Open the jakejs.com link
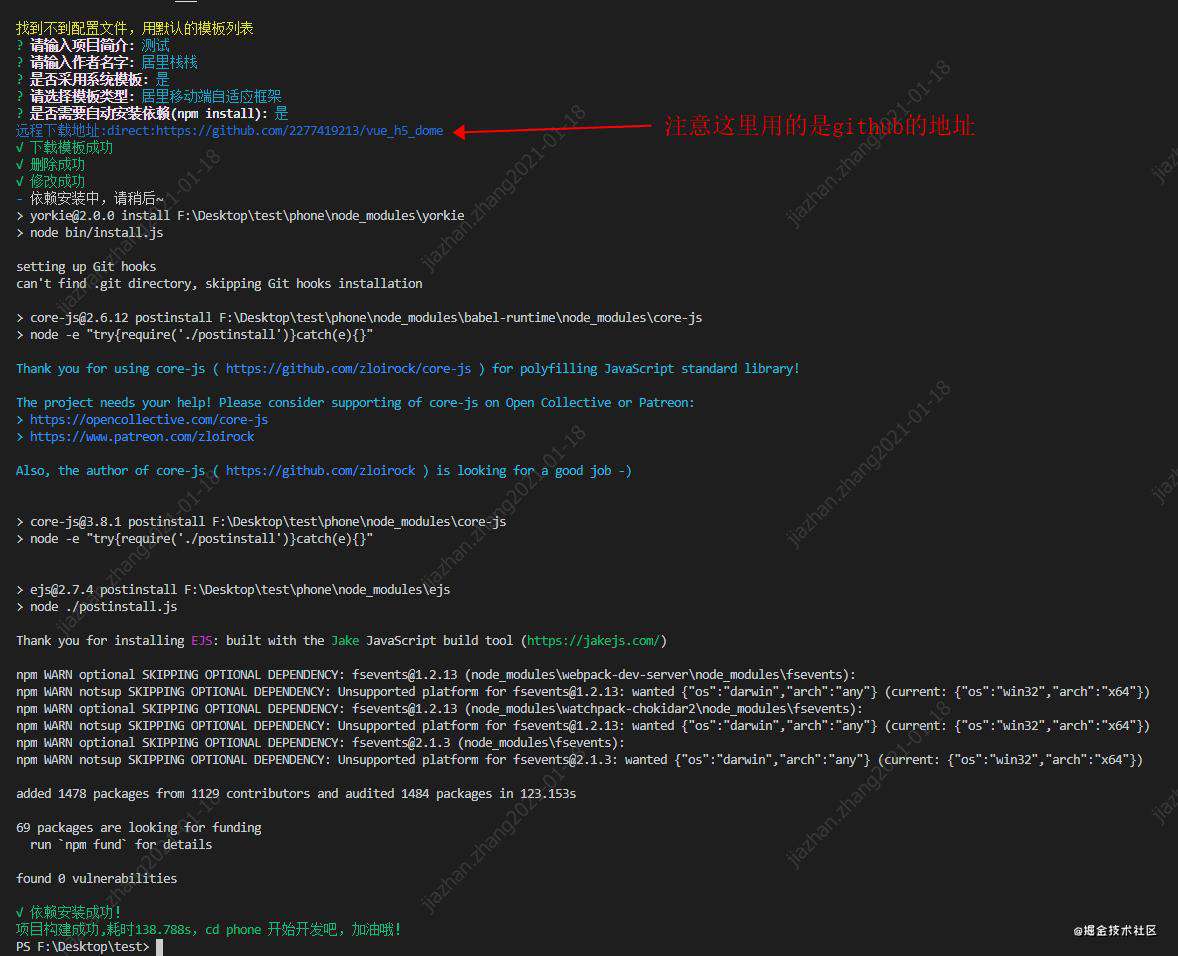Viewport: 1178px width, 956px height. coord(594,641)
